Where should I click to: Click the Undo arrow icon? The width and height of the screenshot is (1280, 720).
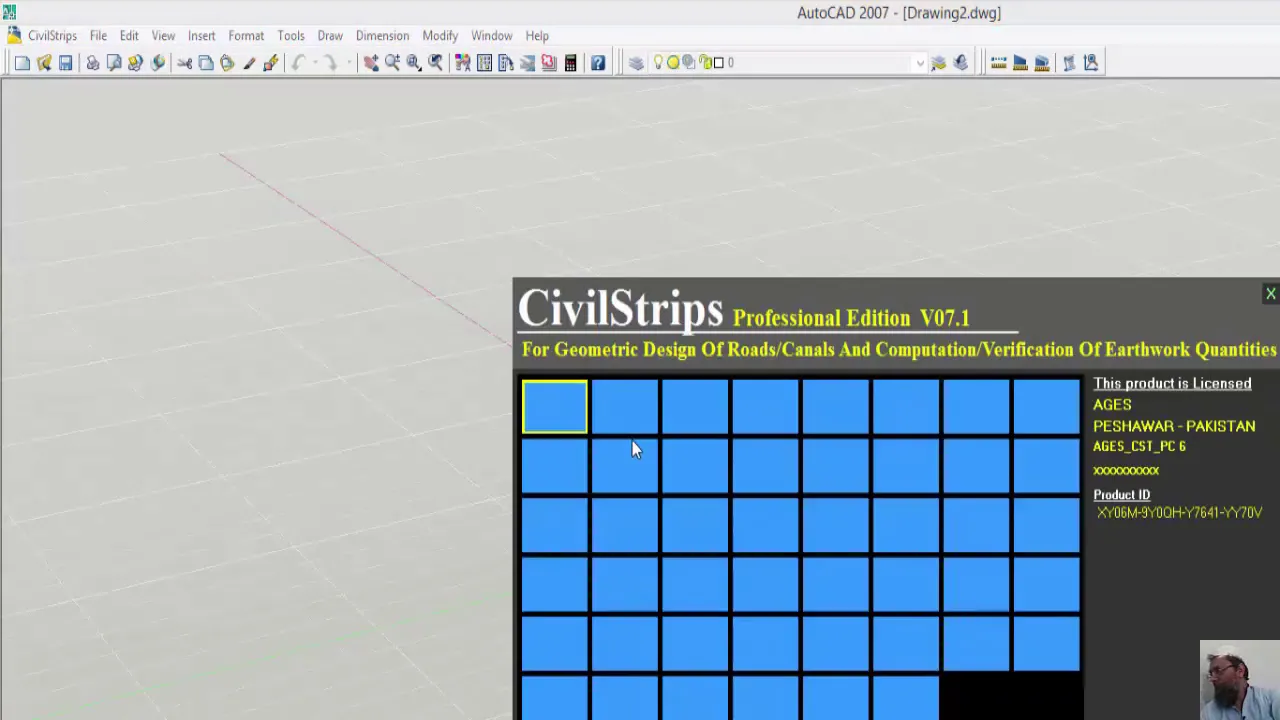point(298,63)
